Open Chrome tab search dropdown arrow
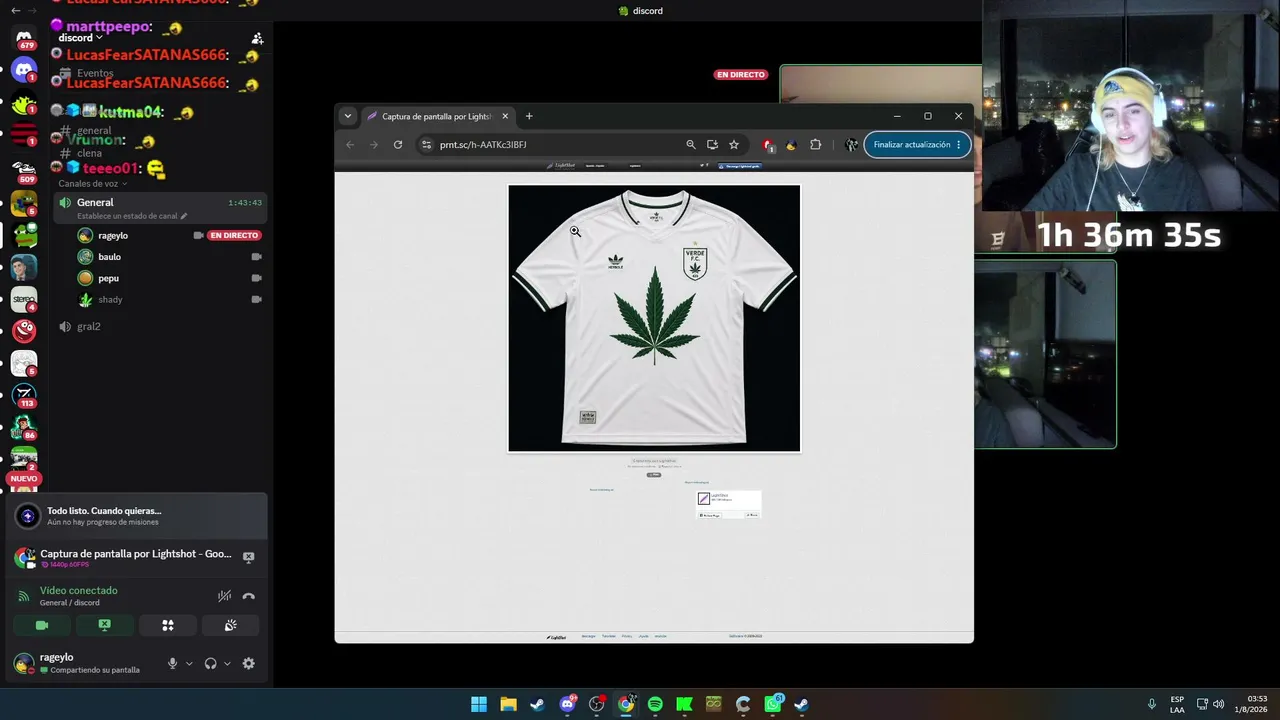 coord(348,116)
